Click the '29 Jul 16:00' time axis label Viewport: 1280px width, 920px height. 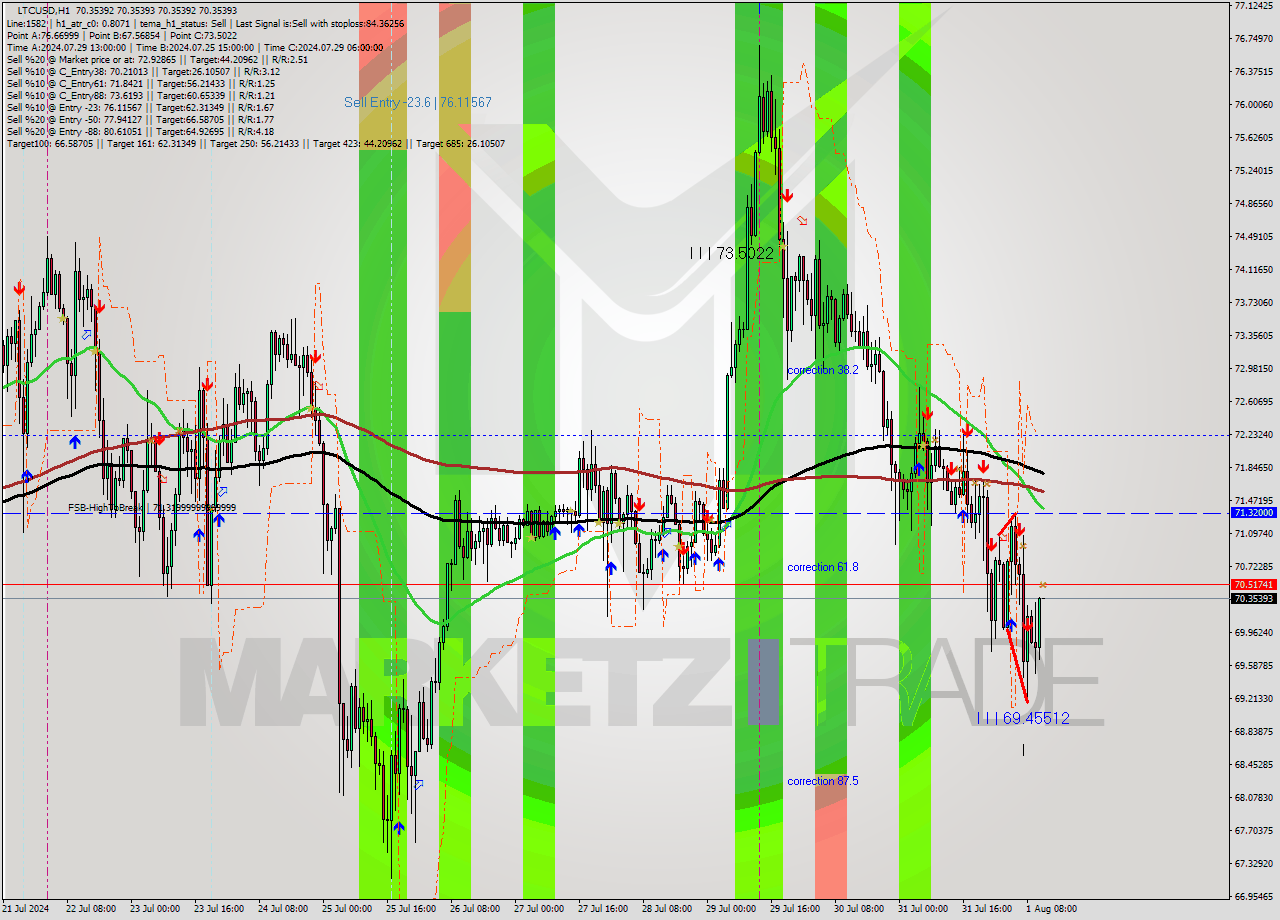(x=795, y=909)
